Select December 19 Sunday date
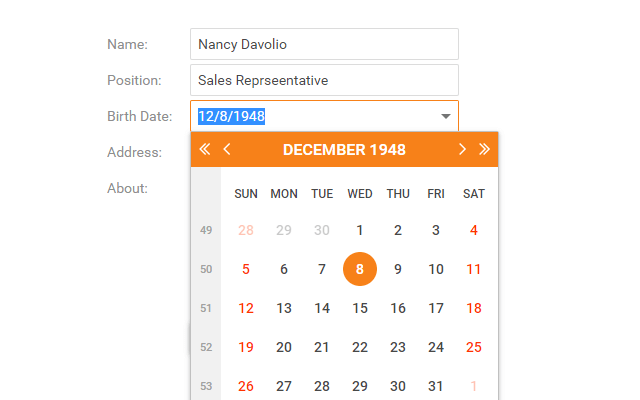 [x=246, y=347]
